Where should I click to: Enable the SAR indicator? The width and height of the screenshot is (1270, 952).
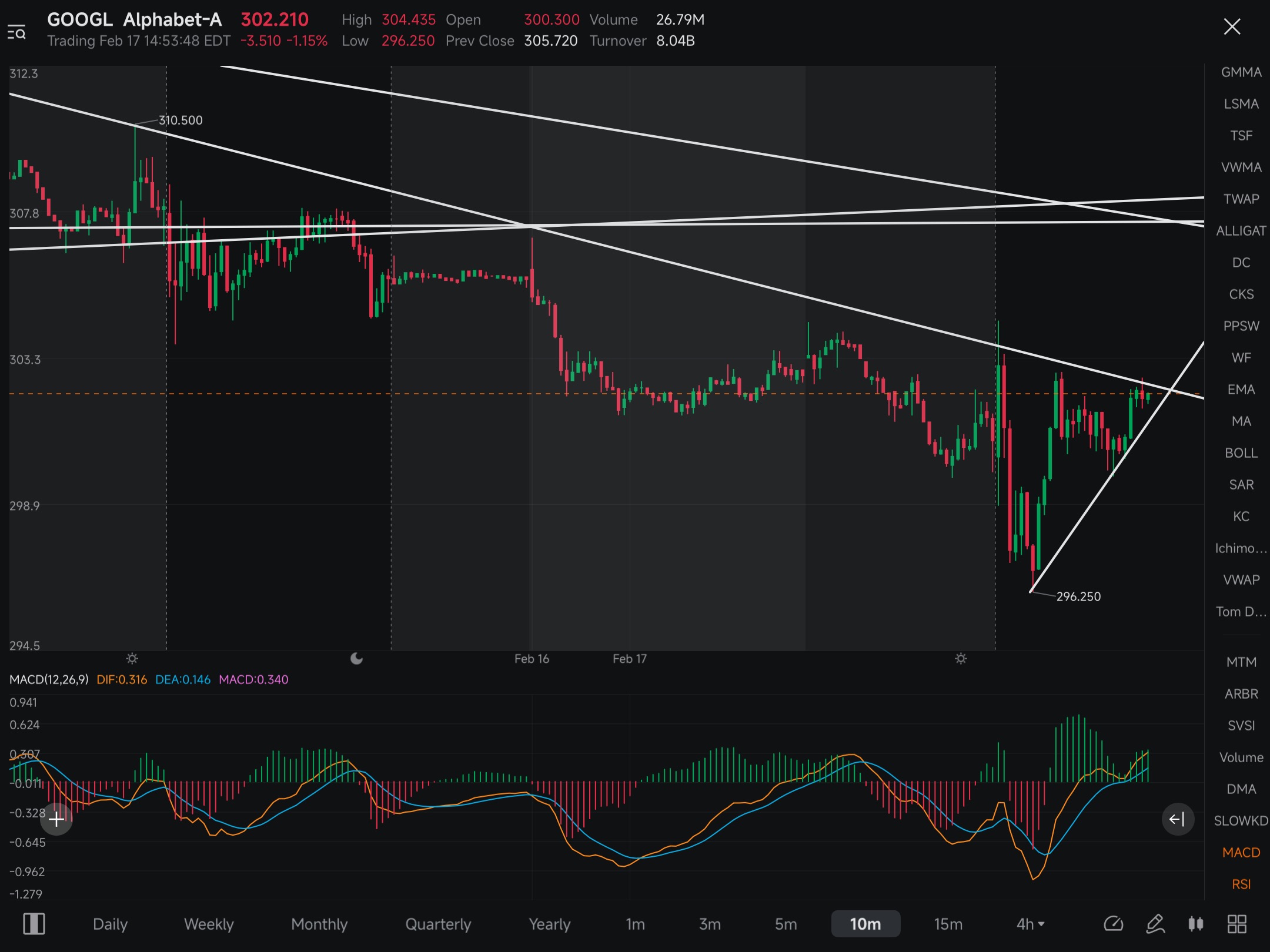click(1241, 485)
